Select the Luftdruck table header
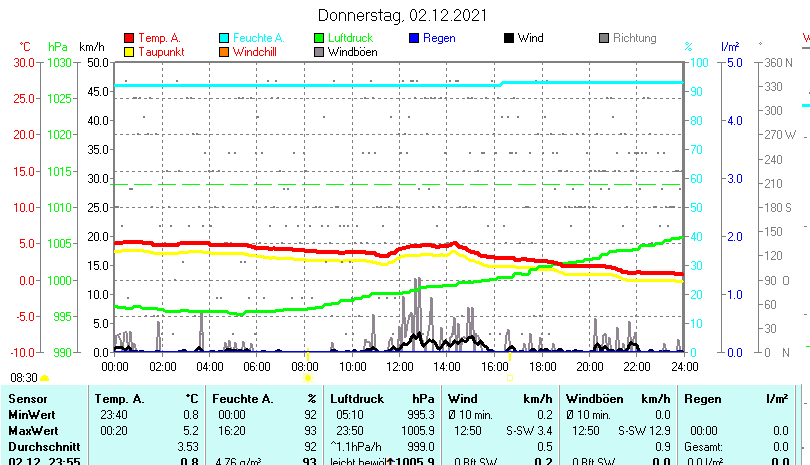 (x=357, y=399)
